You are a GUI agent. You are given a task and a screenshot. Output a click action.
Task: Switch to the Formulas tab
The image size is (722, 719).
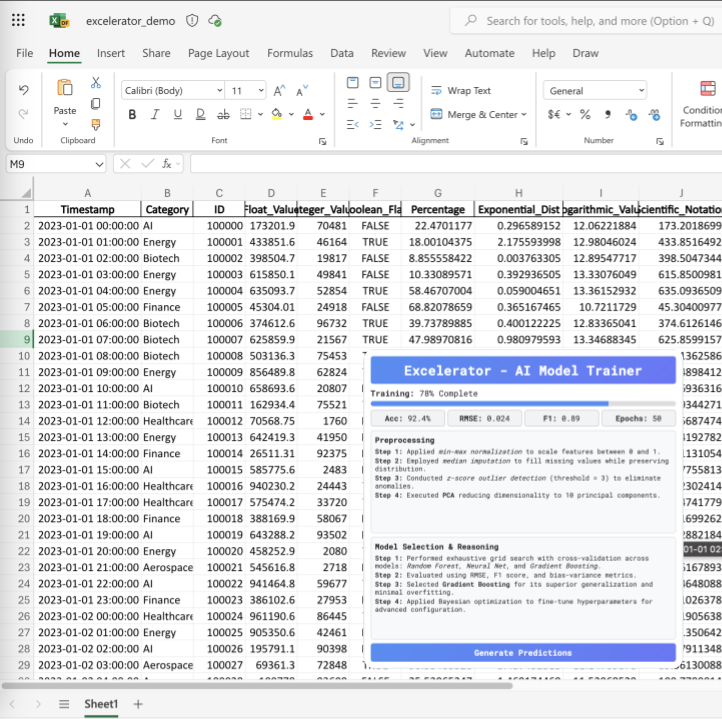pyautogui.click(x=290, y=53)
